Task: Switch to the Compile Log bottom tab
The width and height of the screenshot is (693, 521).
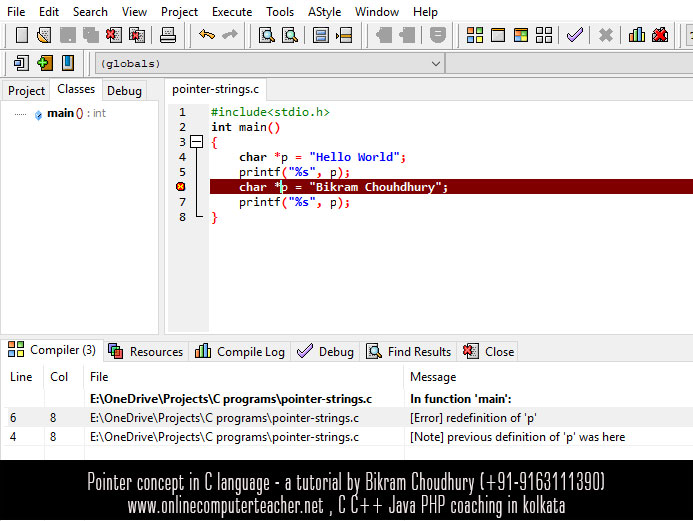Action: point(240,352)
